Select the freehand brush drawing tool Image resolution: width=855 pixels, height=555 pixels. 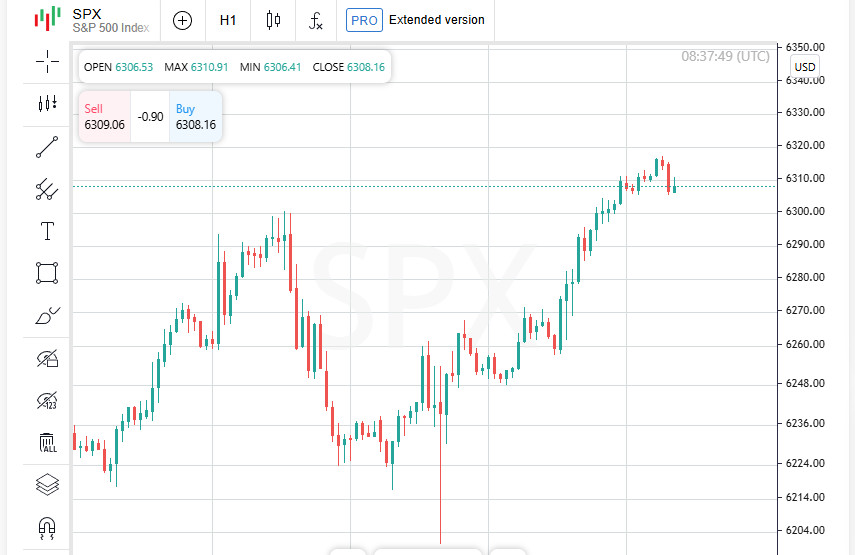[47, 316]
